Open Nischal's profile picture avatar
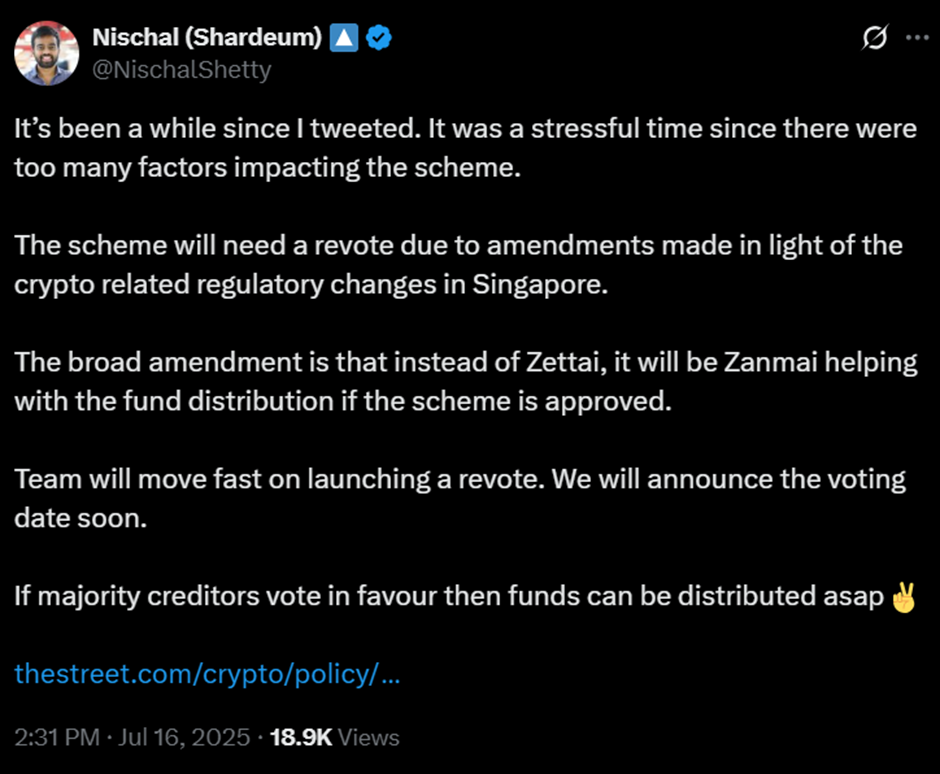This screenshot has width=940, height=774. (x=47, y=53)
